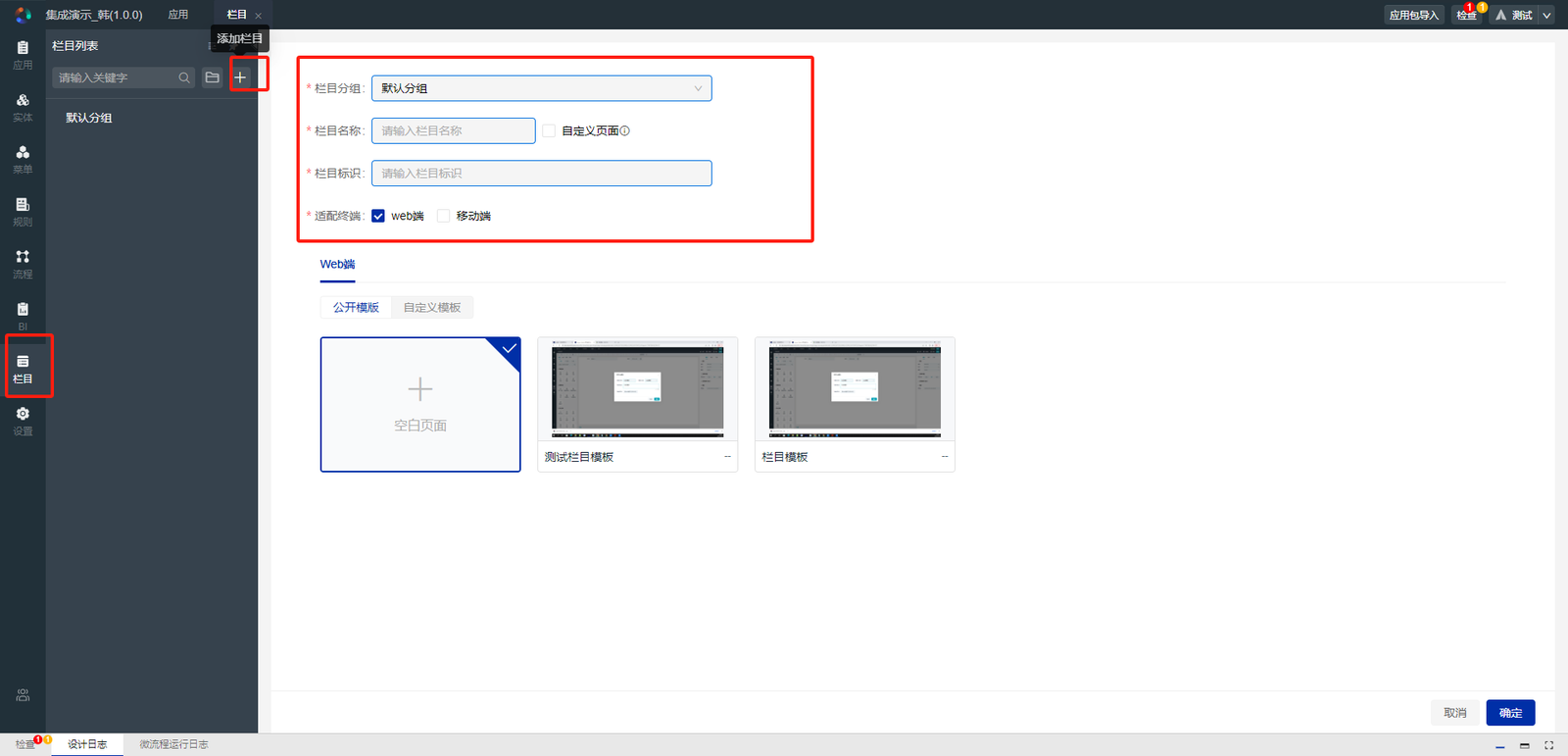Switch to the 自定义模板 tab
Viewport: 1568px width, 756px height.
pos(432,308)
